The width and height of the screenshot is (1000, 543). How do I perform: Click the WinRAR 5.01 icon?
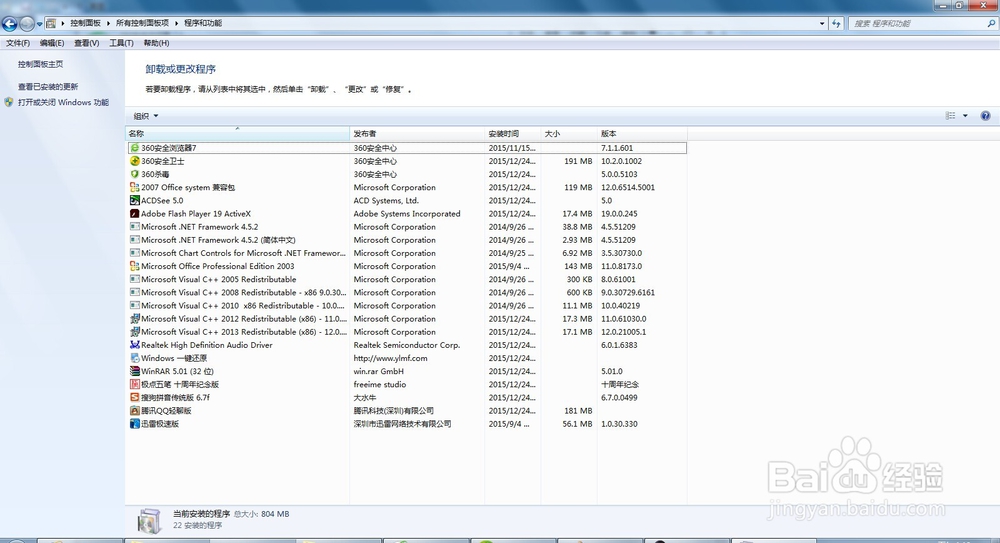[135, 371]
